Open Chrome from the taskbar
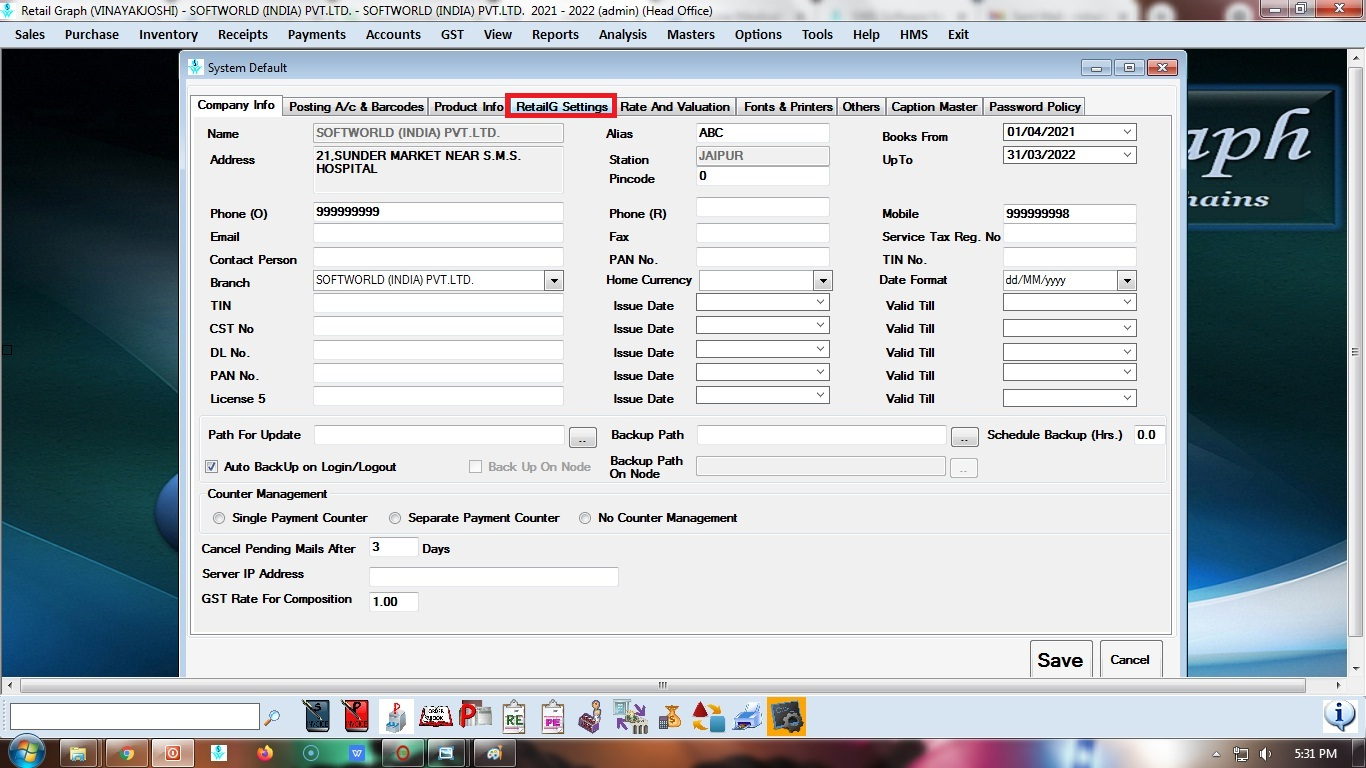 click(127, 753)
